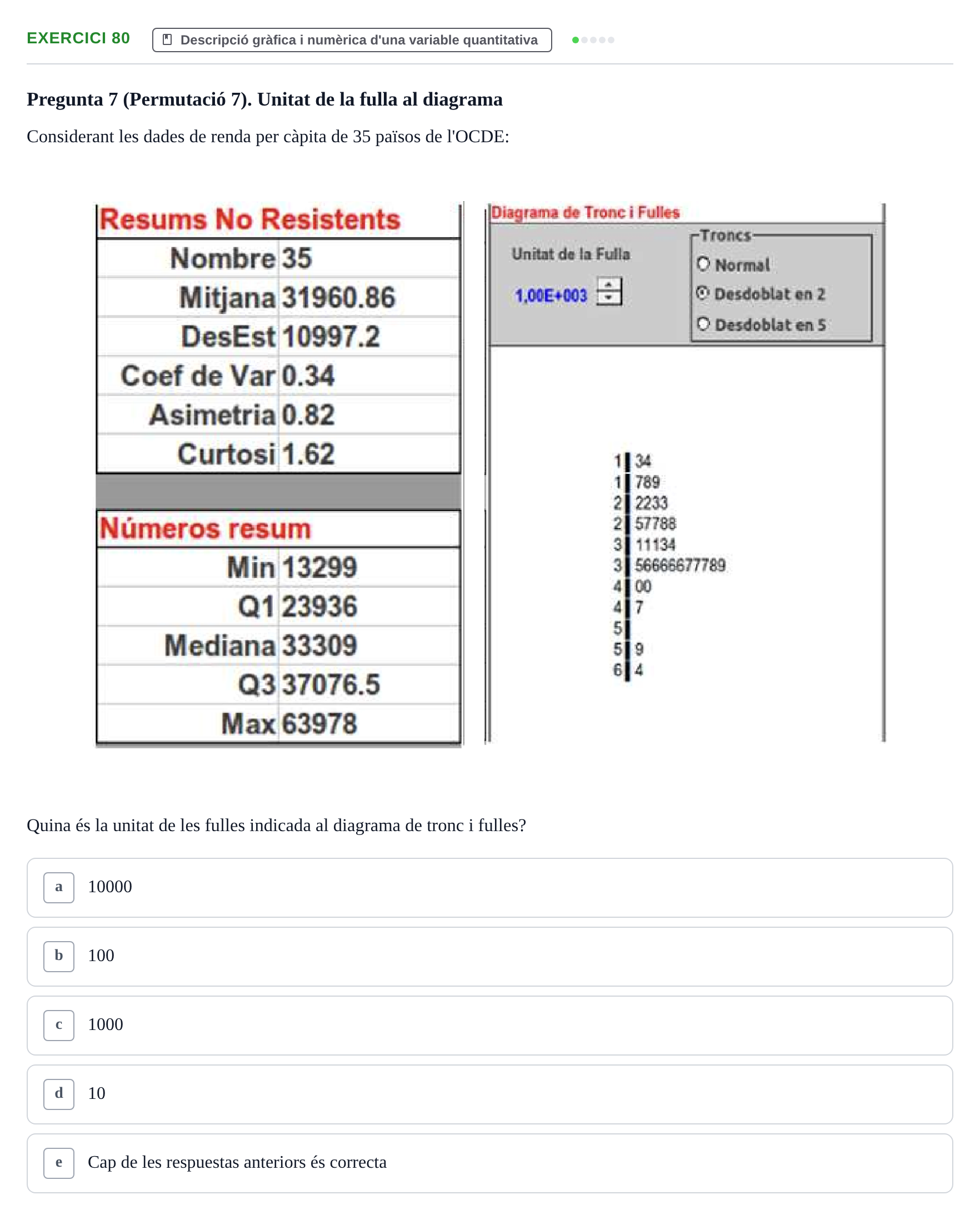Click the 'Pregunta 7 (Permutació 7)' question title
Viewport: 980px width, 1220px height.
pos(265,99)
